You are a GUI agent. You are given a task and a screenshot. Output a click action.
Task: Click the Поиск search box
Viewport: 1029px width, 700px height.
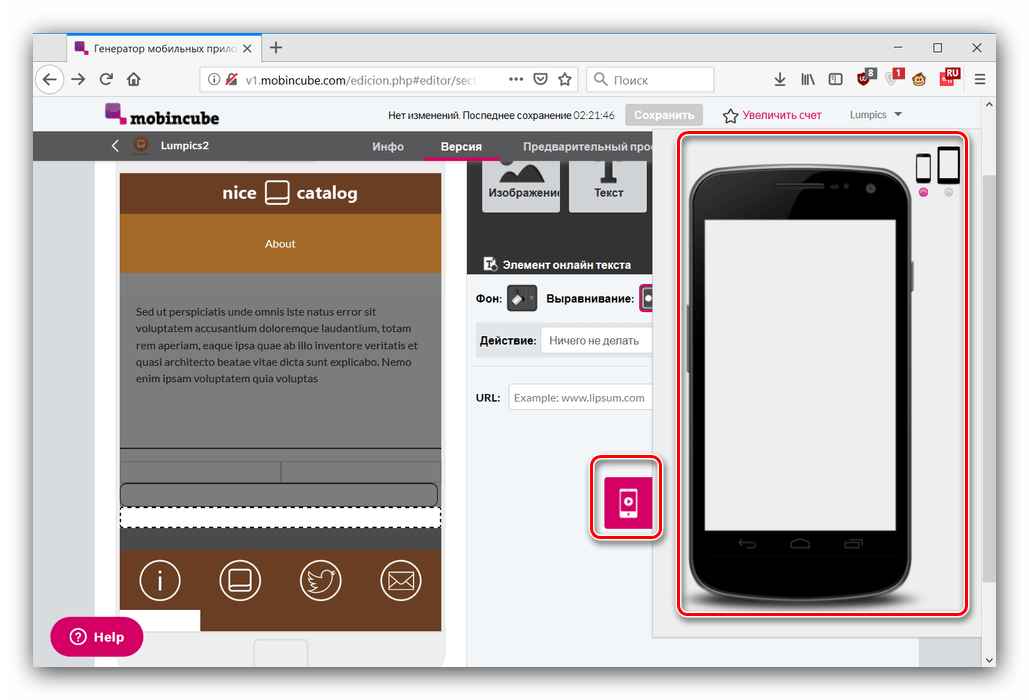pyautogui.click(x=650, y=79)
